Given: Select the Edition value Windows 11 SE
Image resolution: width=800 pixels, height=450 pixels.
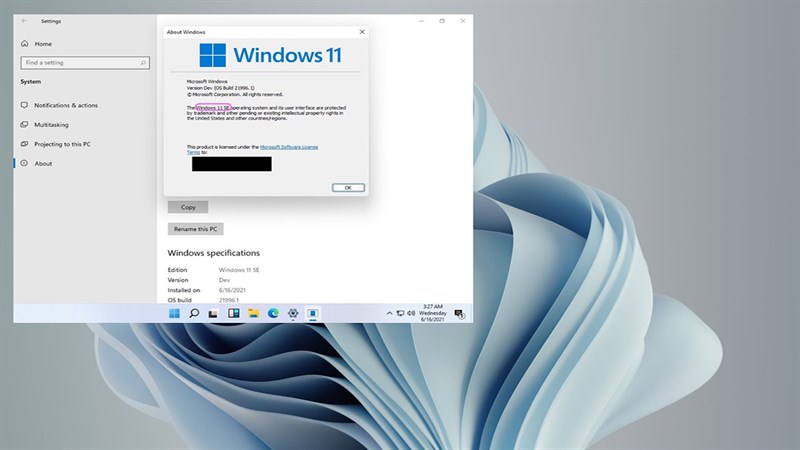Looking at the screenshot, I should (239, 270).
